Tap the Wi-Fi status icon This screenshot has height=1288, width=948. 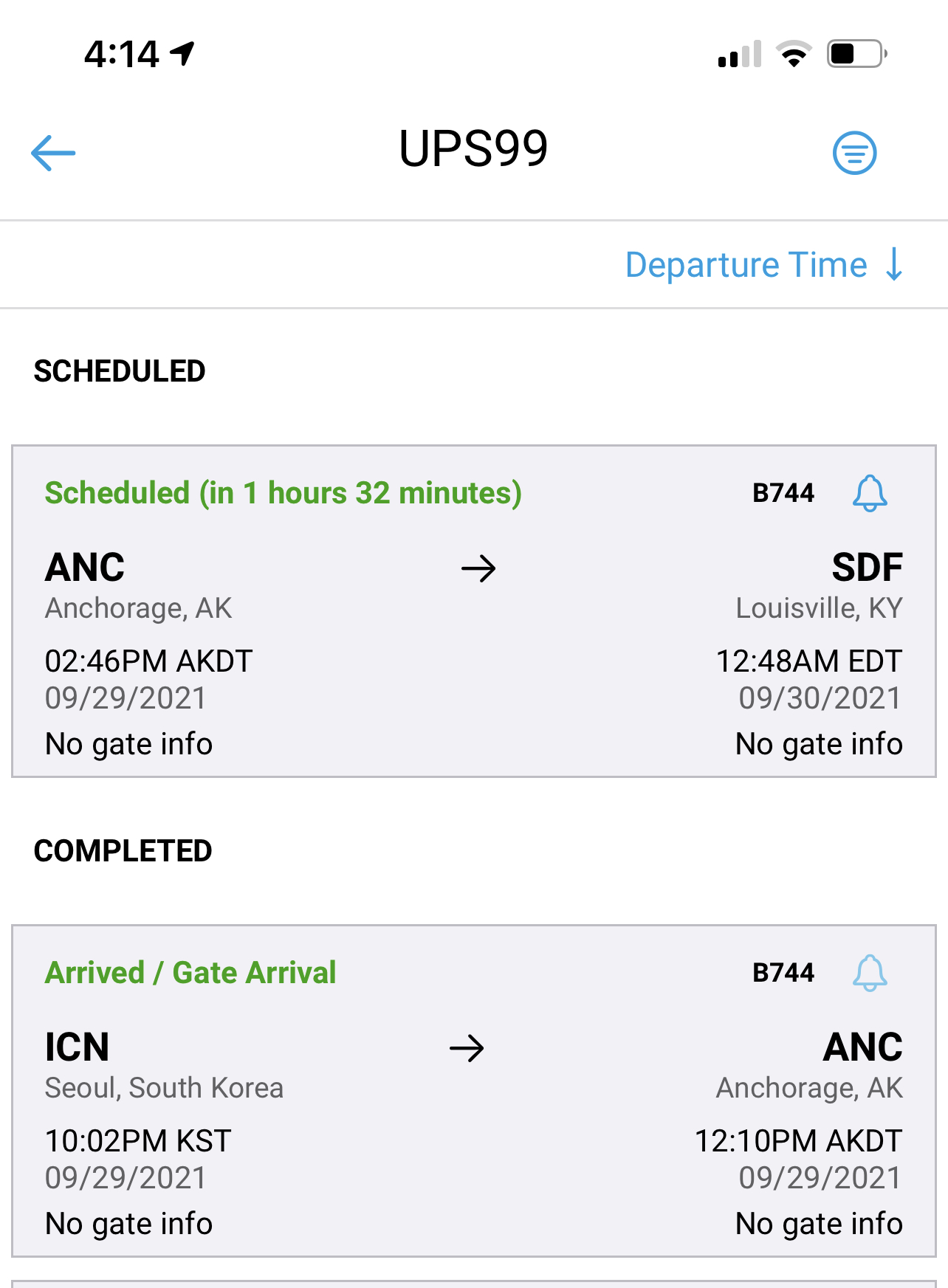coord(794,54)
